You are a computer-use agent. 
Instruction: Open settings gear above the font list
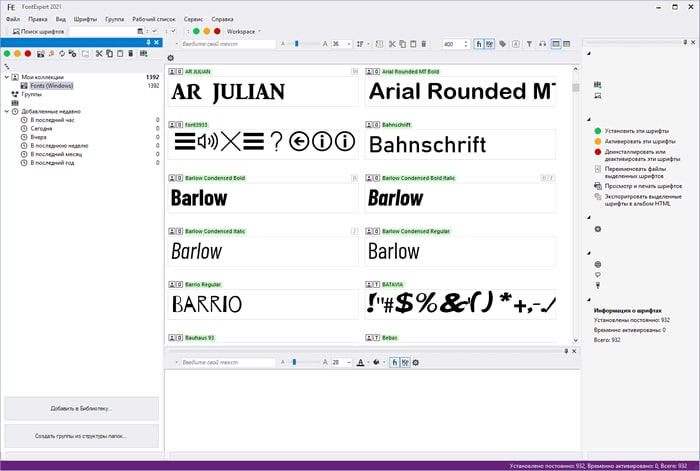pos(171,58)
